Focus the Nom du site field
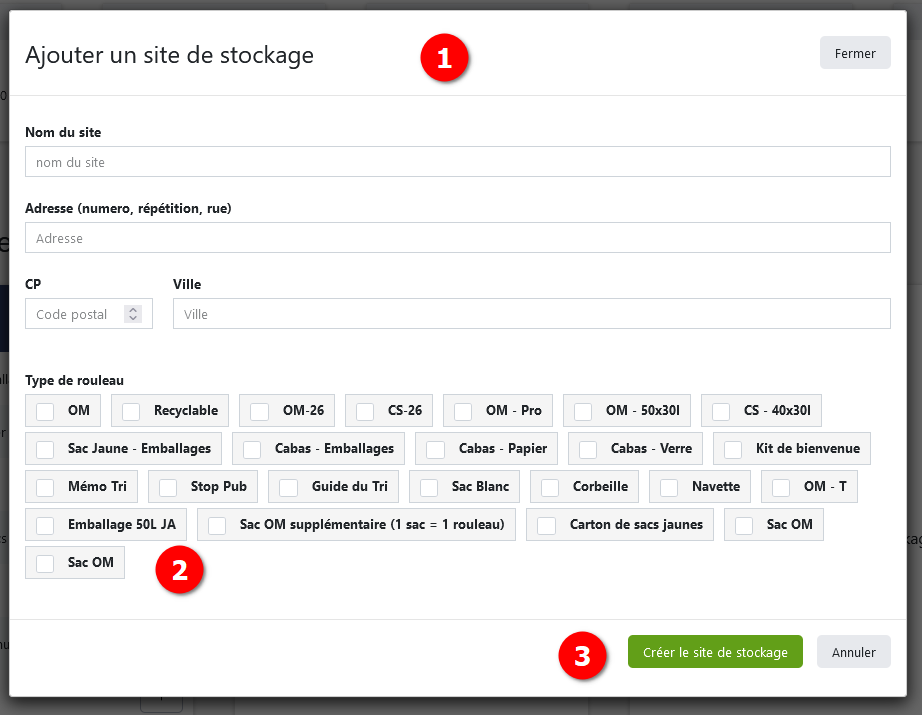This screenshot has width=922, height=715. (x=457, y=162)
